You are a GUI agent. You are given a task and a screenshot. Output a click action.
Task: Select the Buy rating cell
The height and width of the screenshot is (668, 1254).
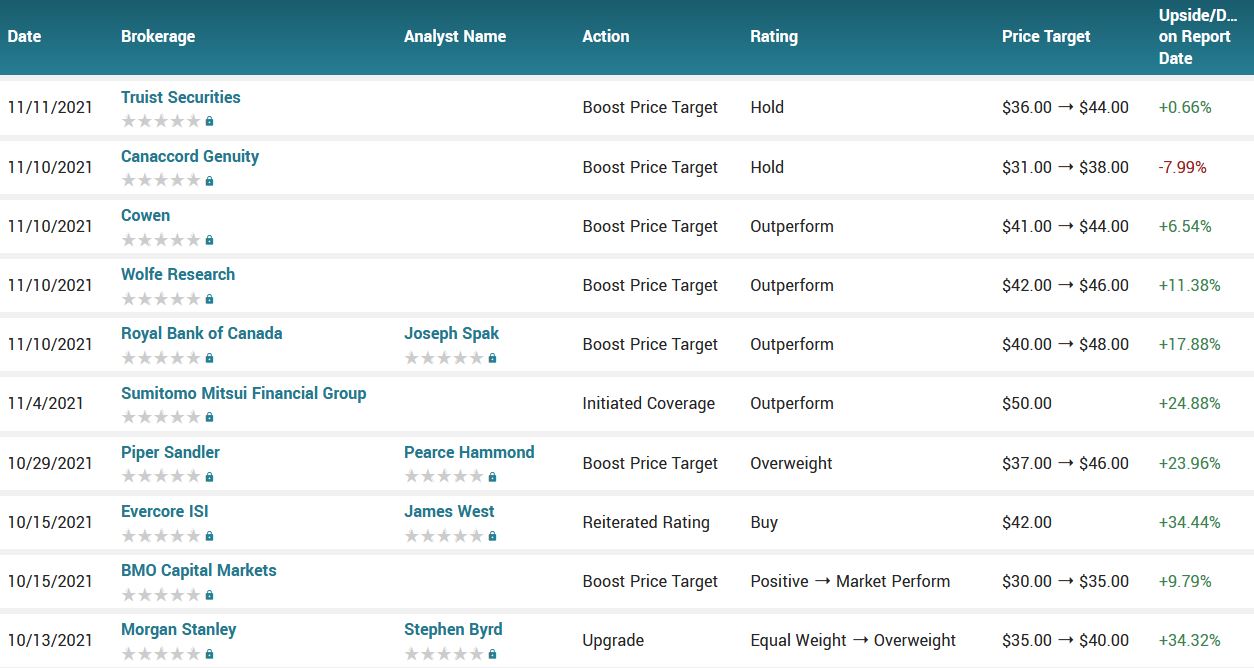[x=764, y=522]
